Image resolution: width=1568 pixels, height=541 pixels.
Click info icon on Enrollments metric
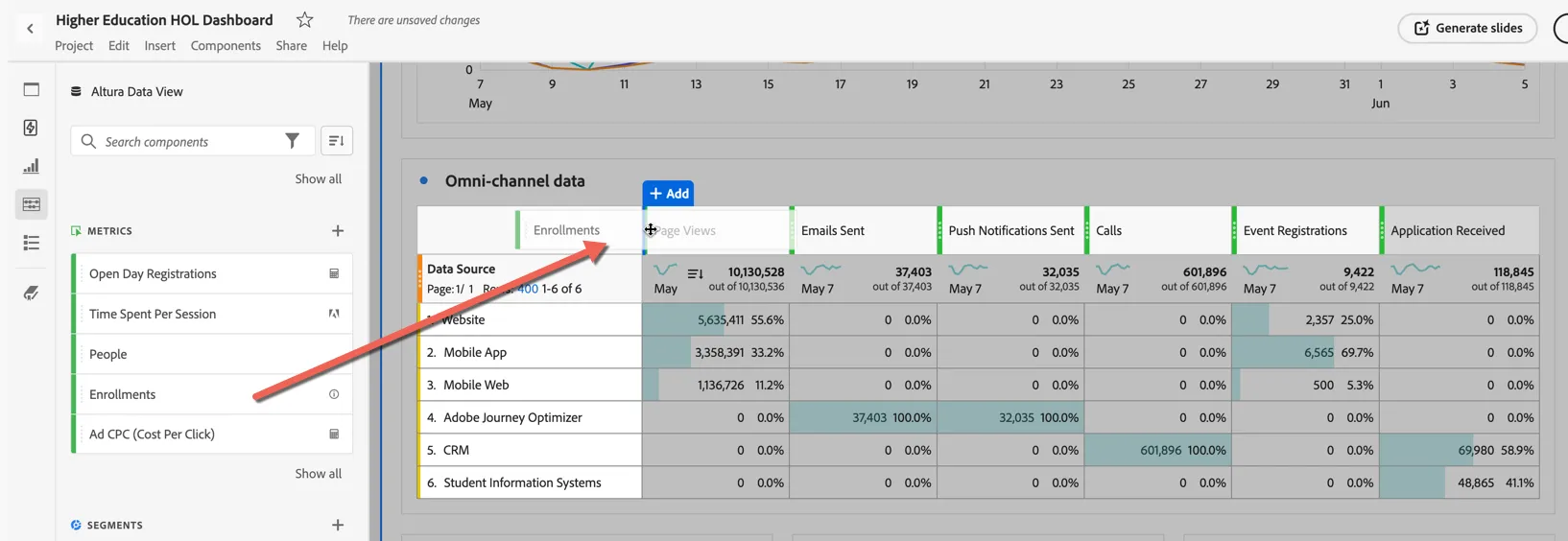click(x=334, y=394)
